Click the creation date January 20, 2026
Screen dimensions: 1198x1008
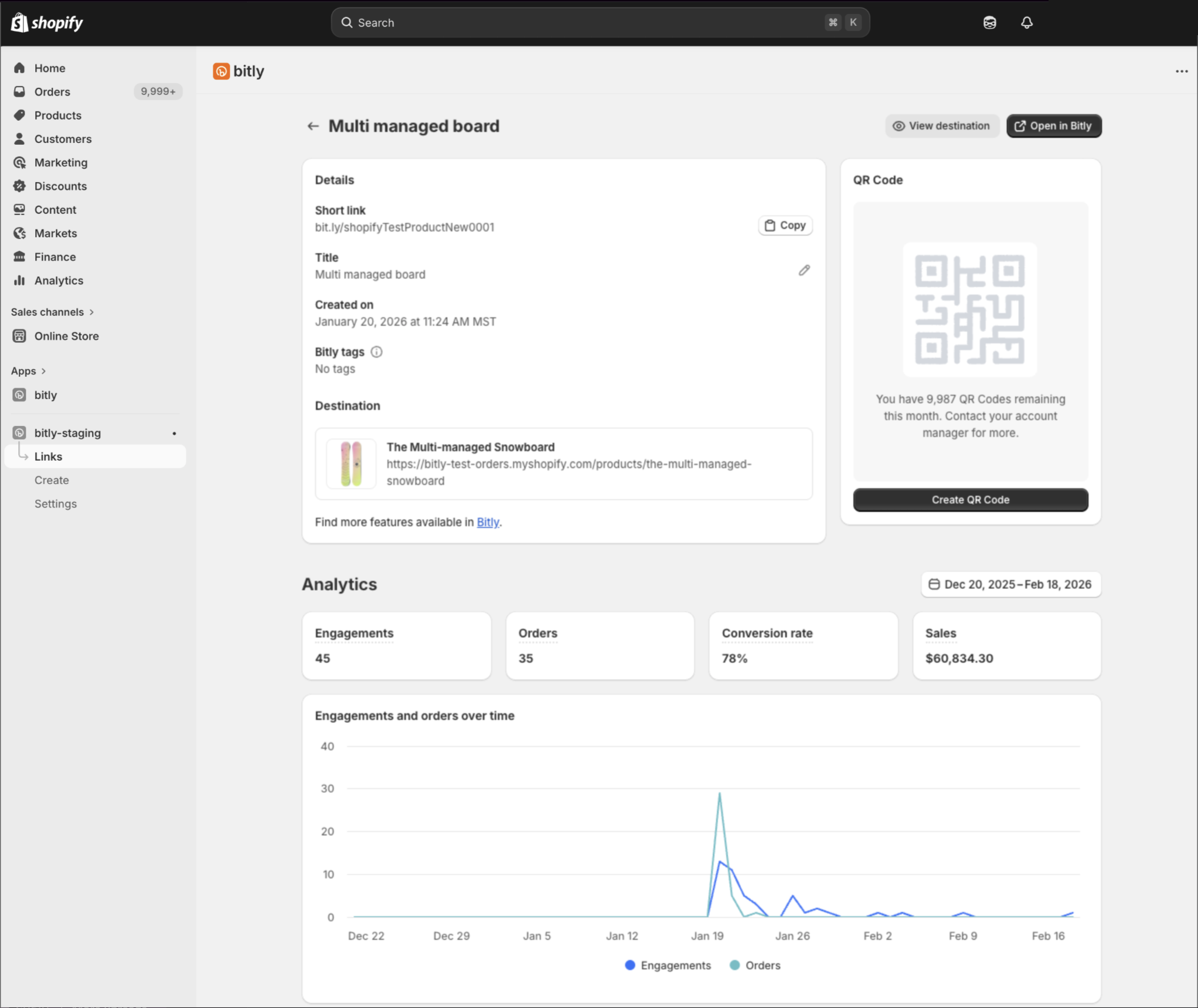pos(405,322)
